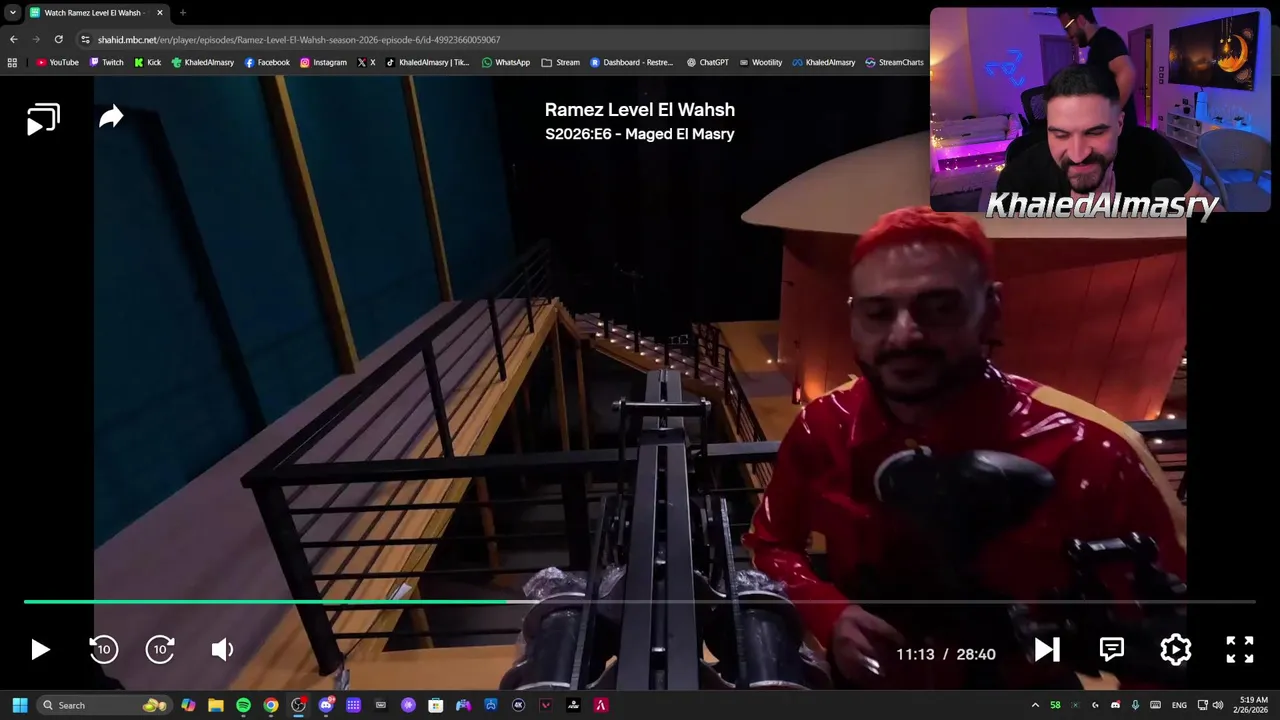
Task: Open the X bookmark
Action: coord(366,62)
